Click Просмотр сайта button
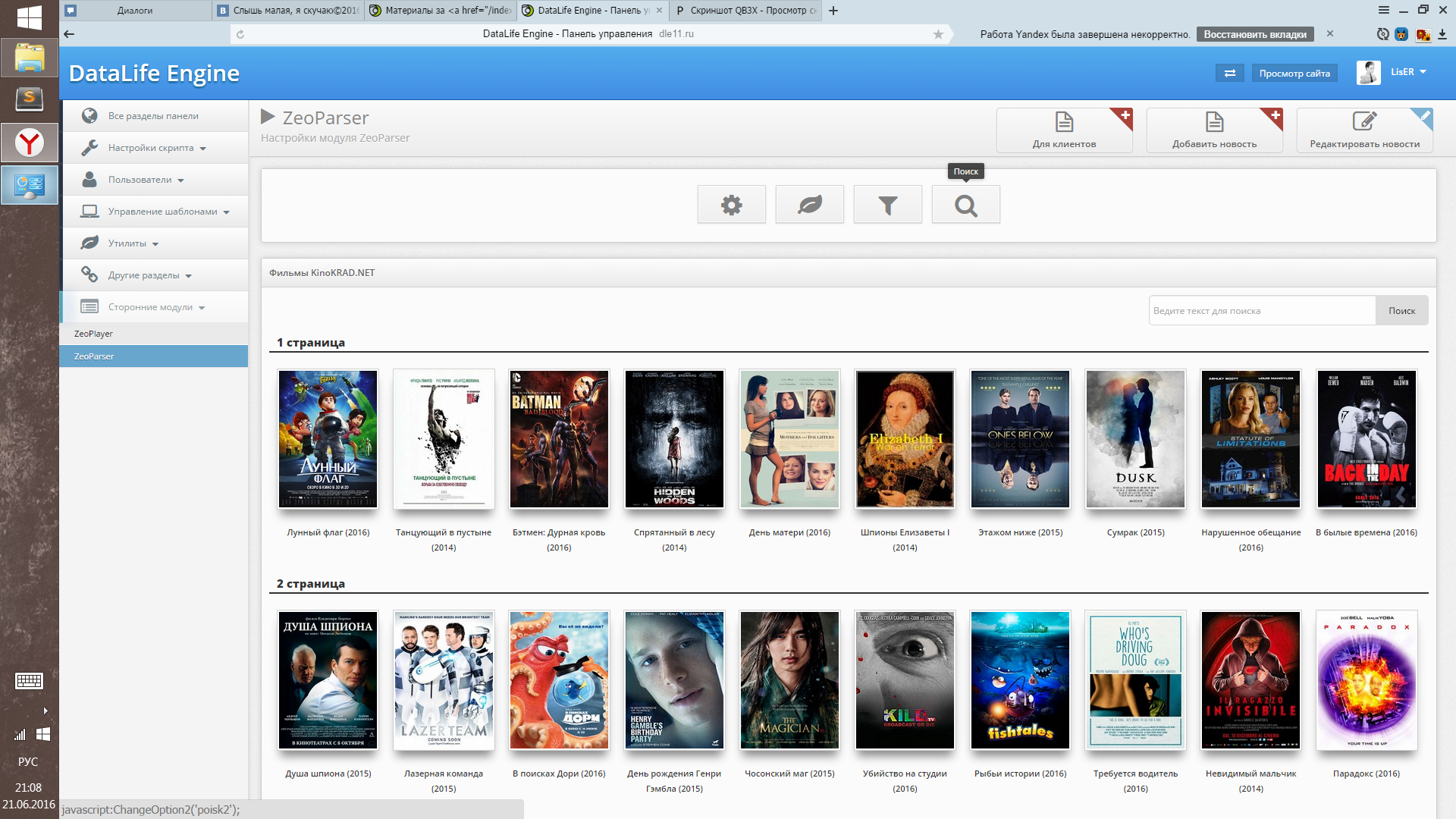This screenshot has height=819, width=1456. pos(1294,73)
